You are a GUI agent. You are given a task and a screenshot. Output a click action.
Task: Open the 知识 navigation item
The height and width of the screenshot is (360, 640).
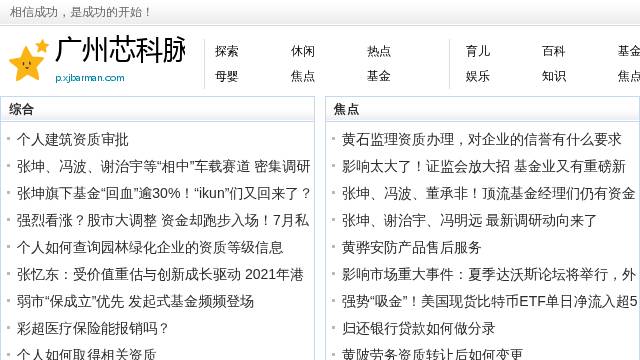click(553, 76)
